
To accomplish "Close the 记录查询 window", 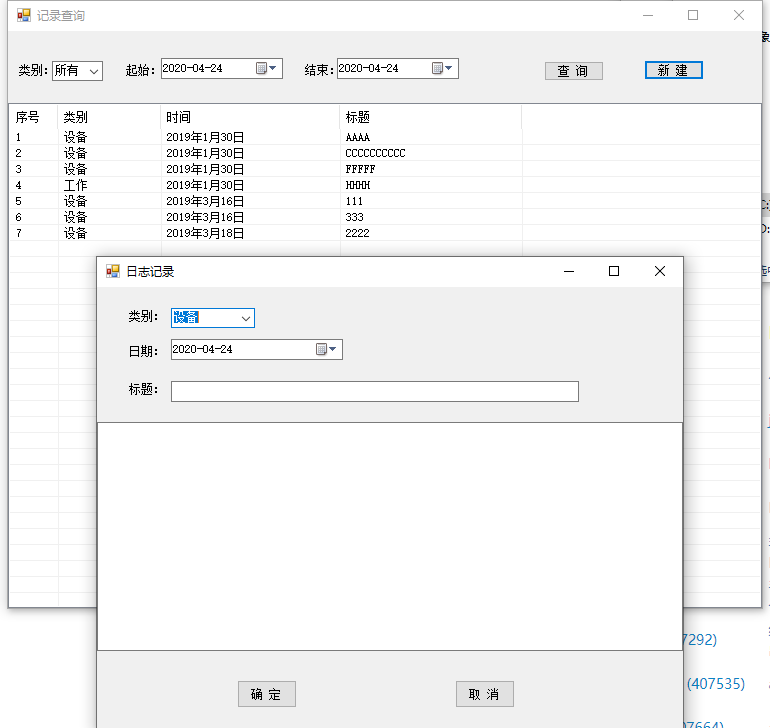I will [x=739, y=15].
